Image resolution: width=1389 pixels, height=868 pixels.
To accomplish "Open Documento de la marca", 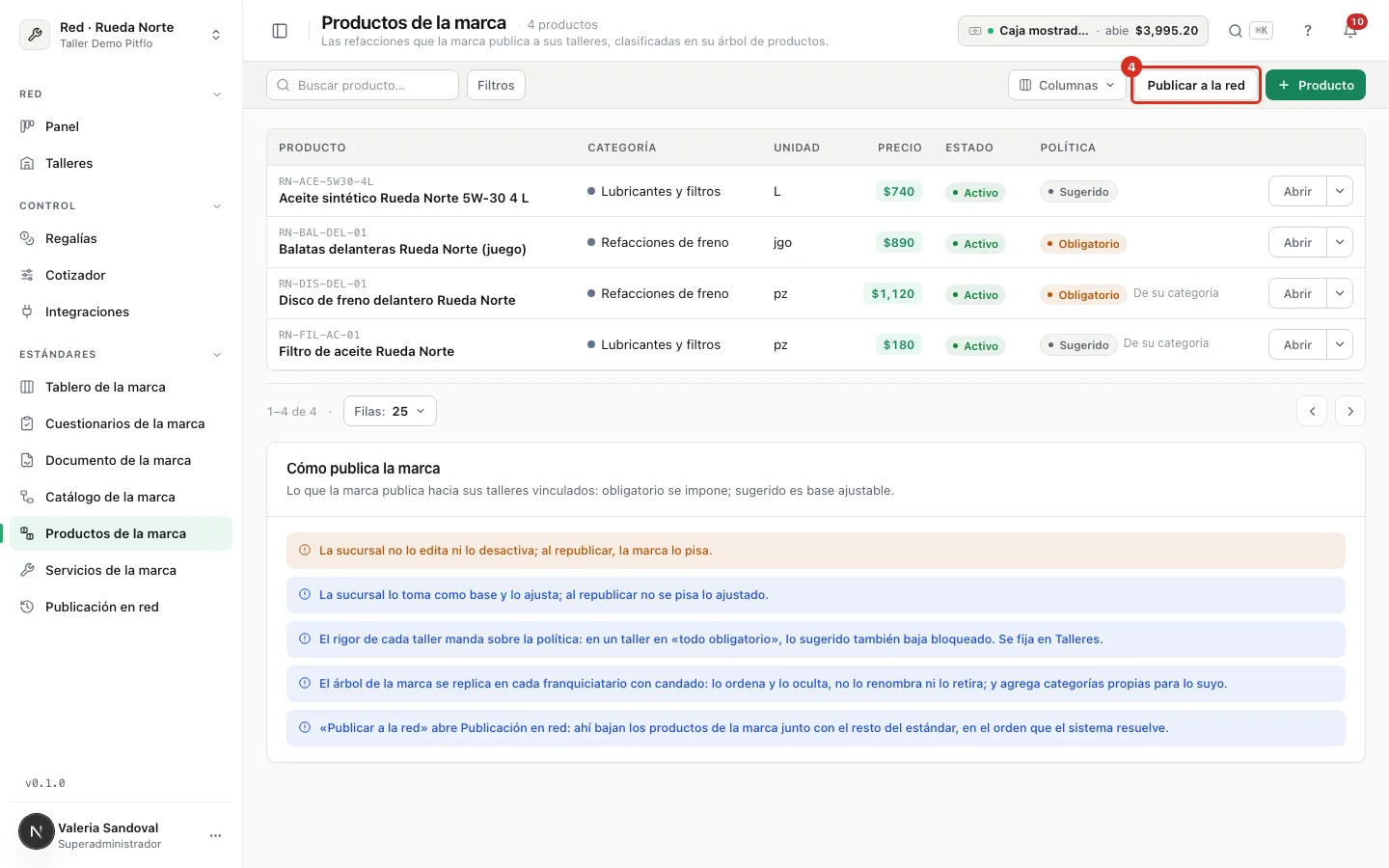I will (121, 460).
